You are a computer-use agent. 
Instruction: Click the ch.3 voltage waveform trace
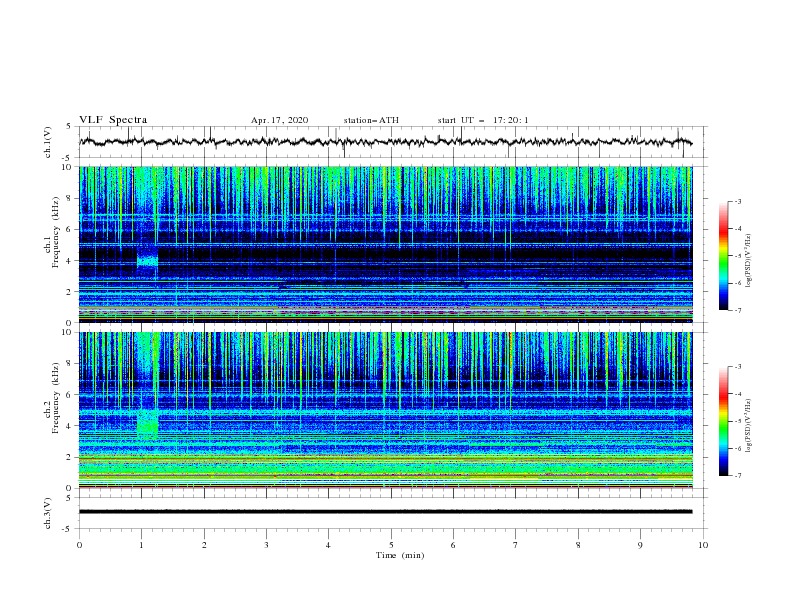point(386,512)
